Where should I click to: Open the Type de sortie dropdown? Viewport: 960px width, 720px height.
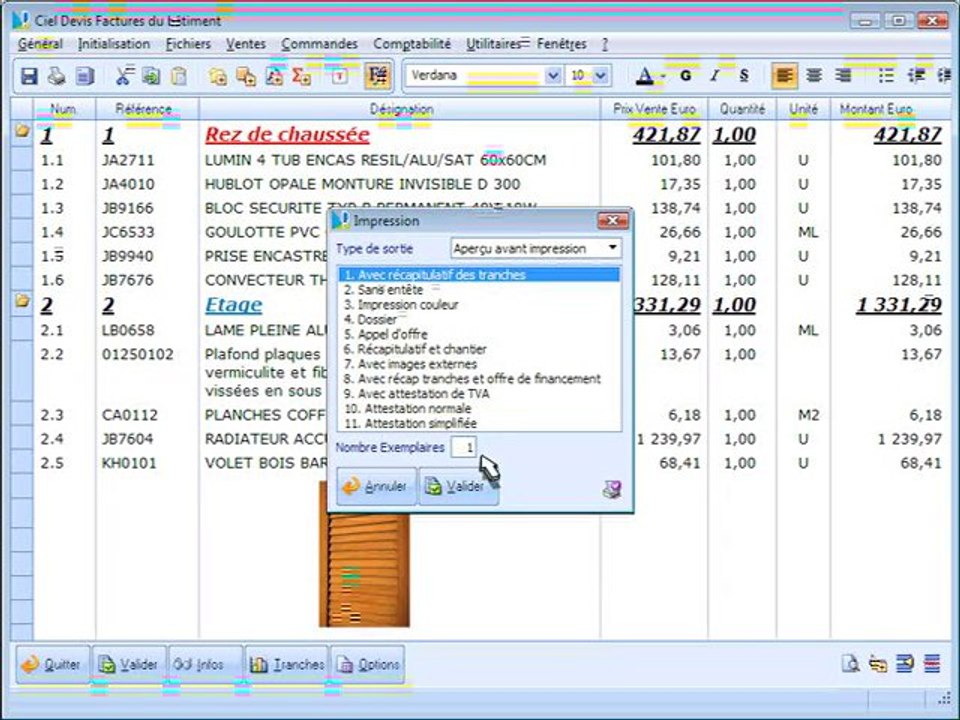pos(536,249)
